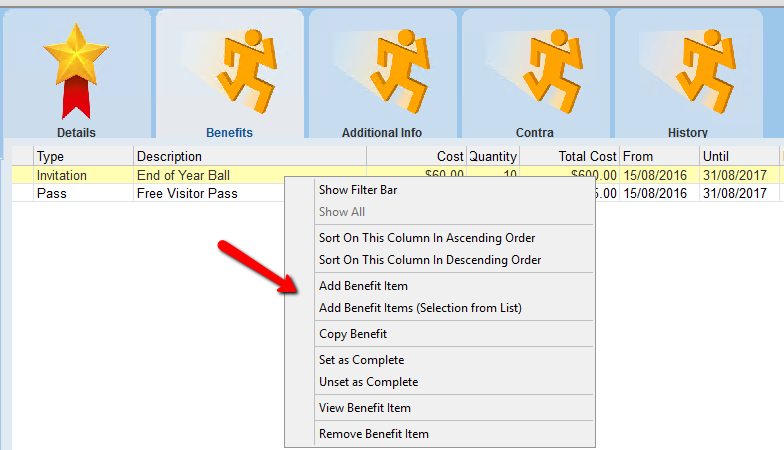Click the running man Benefits icon

(x=230, y=68)
